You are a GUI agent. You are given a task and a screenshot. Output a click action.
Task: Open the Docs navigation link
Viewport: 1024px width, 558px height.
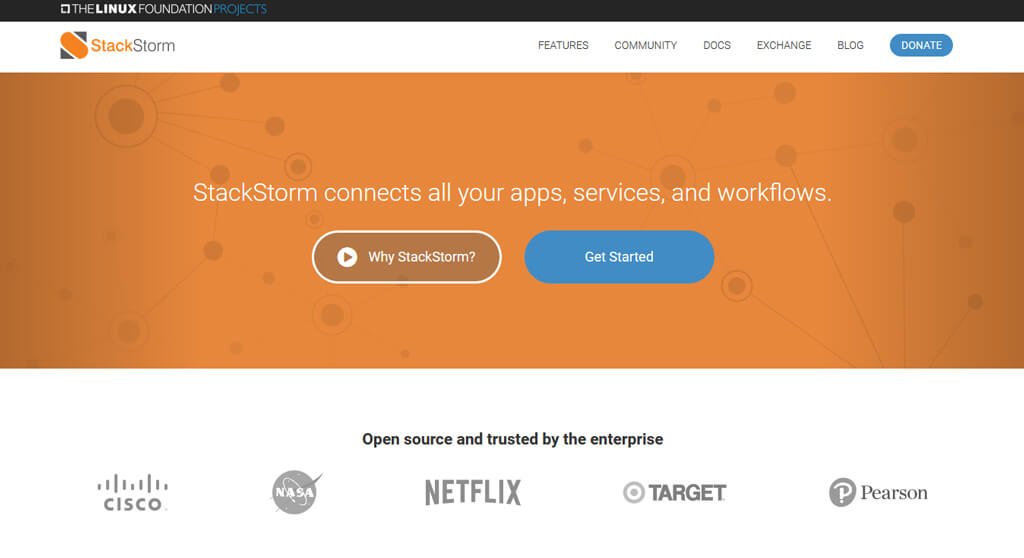tap(716, 45)
